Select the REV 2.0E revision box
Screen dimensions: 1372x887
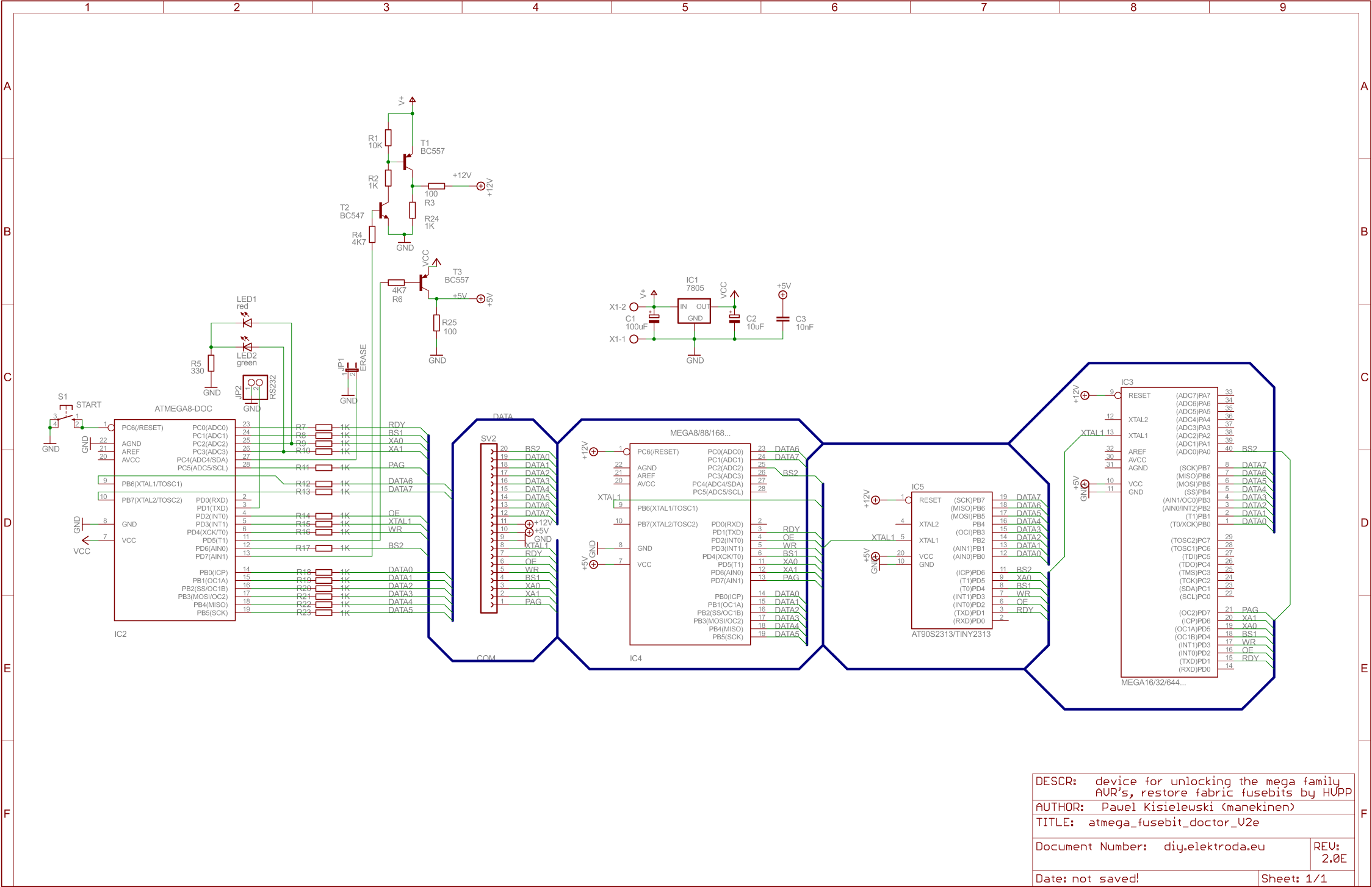click(1333, 853)
